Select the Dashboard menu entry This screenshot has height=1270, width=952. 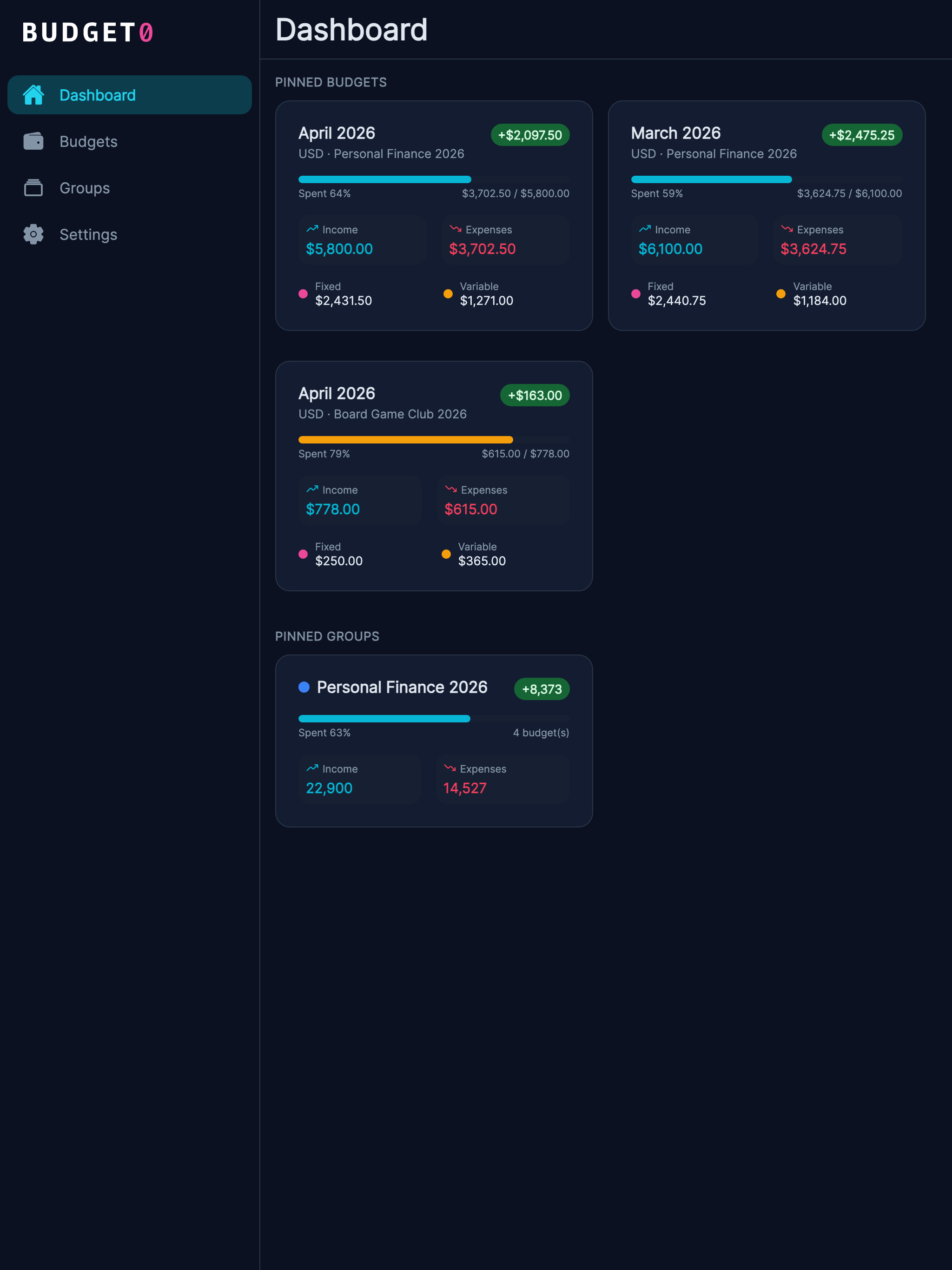coord(98,94)
